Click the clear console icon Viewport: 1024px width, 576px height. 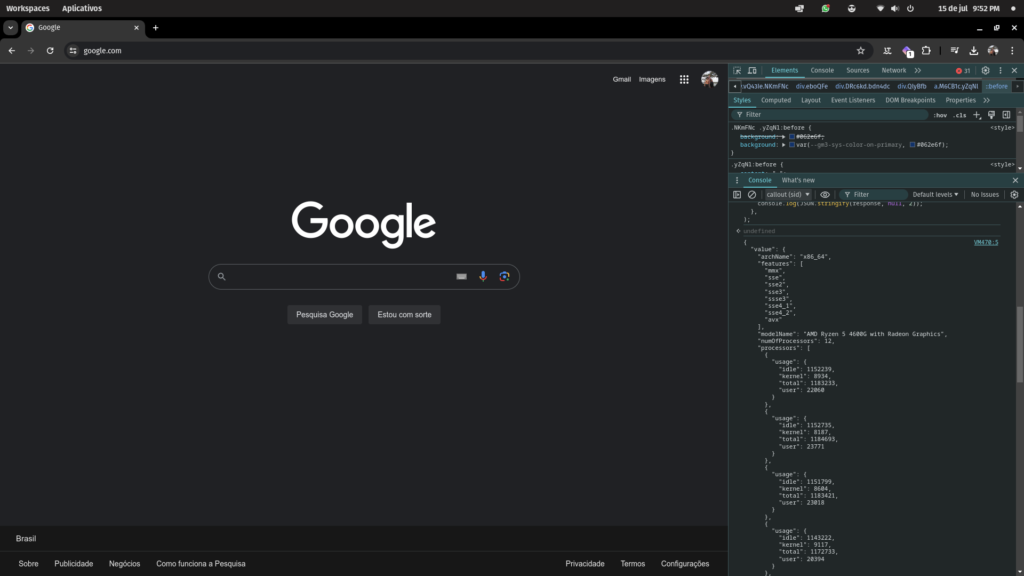pyautogui.click(x=752, y=195)
